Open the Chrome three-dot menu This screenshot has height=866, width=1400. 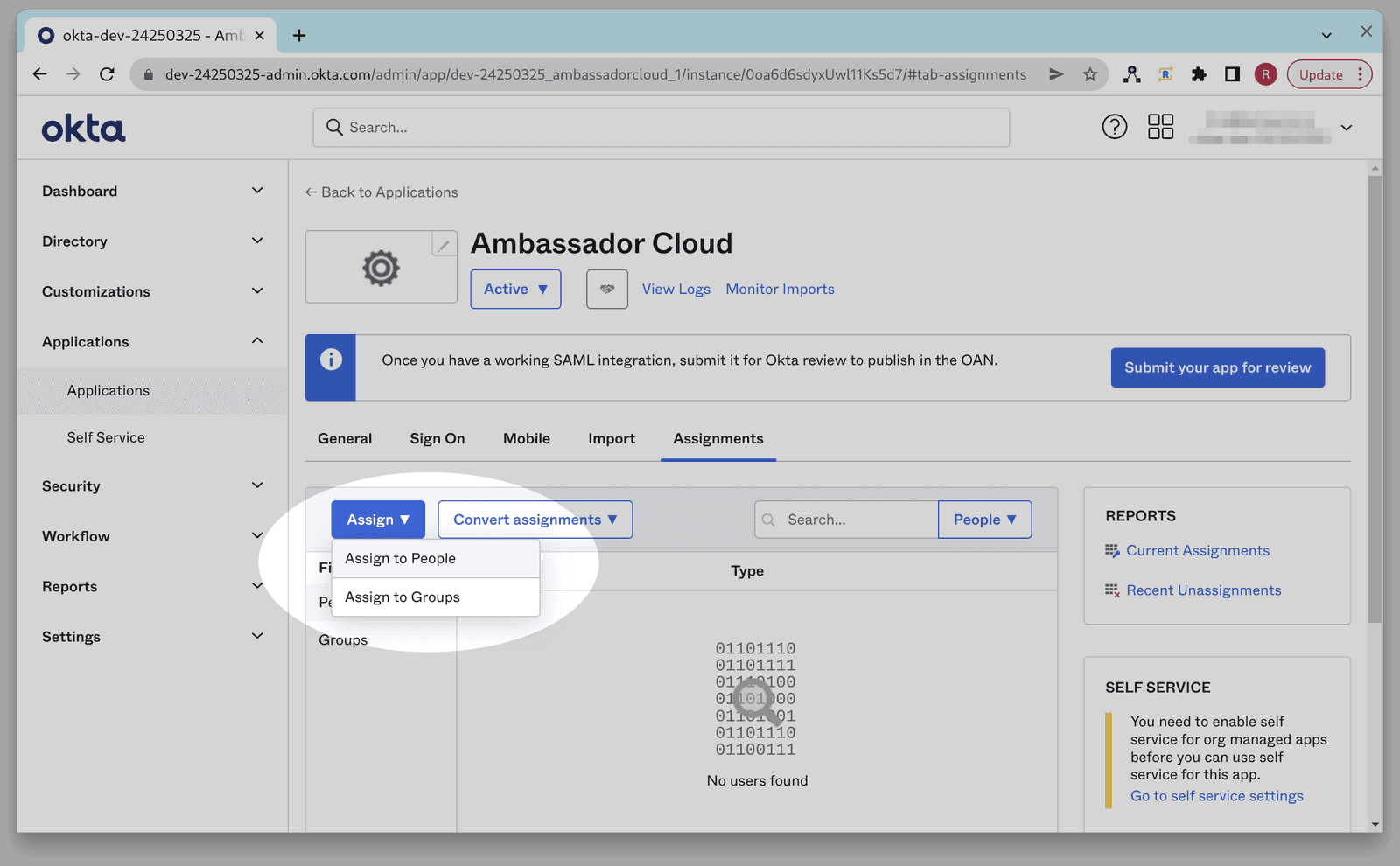[1360, 74]
